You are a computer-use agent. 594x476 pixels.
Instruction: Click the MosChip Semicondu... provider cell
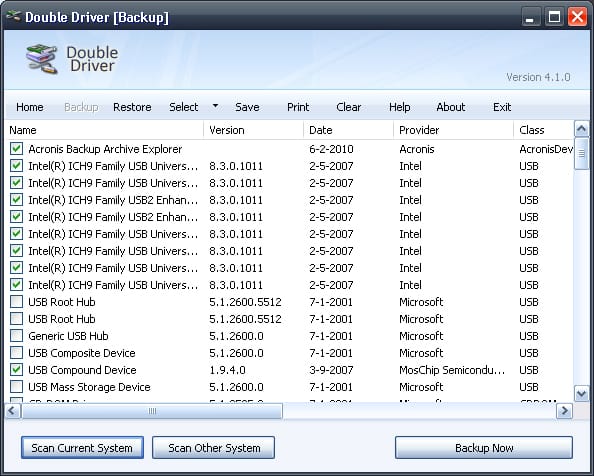coord(452,370)
